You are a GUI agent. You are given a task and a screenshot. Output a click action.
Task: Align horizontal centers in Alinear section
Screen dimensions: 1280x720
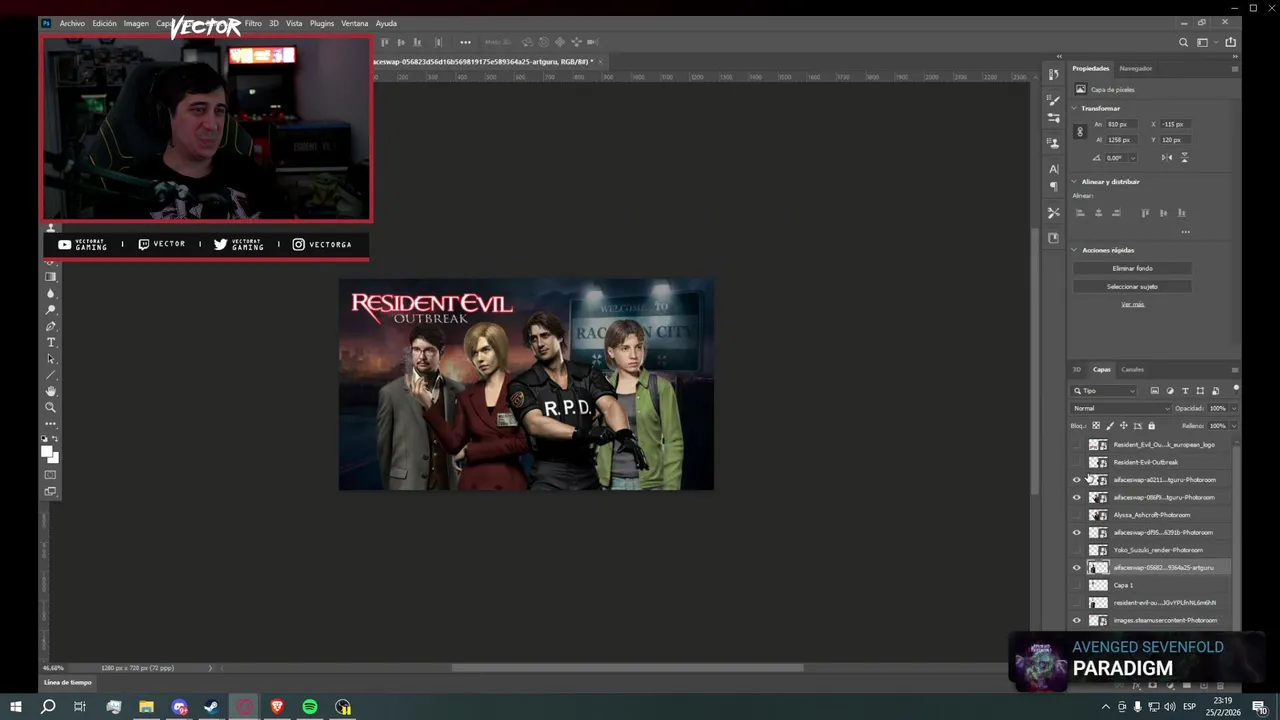tap(1098, 213)
